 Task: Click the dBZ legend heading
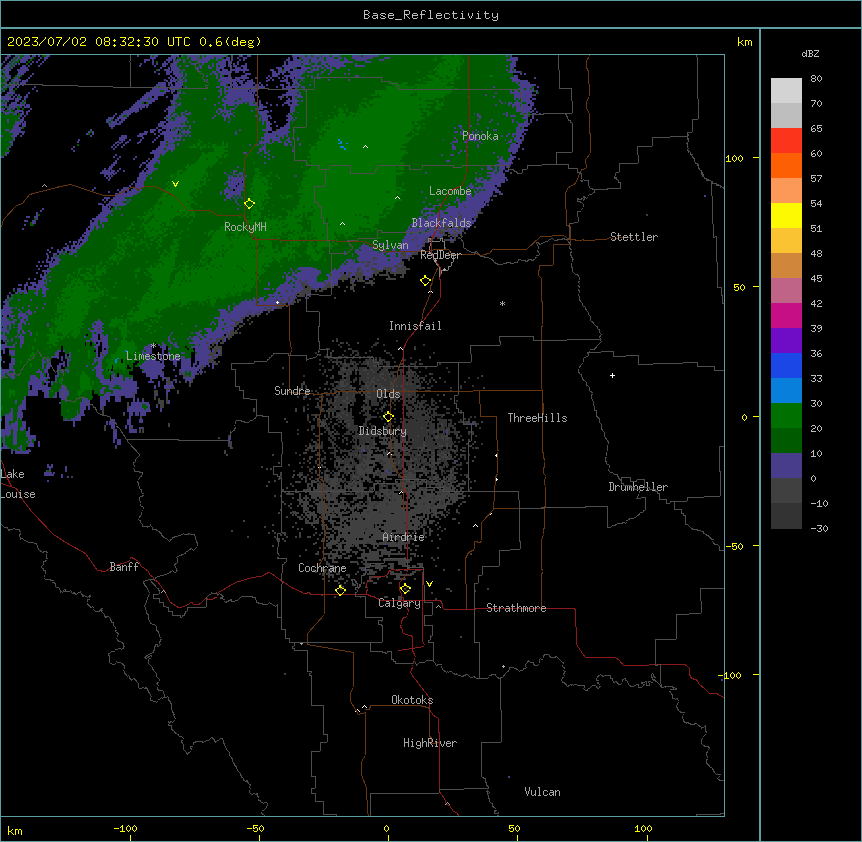(810, 54)
